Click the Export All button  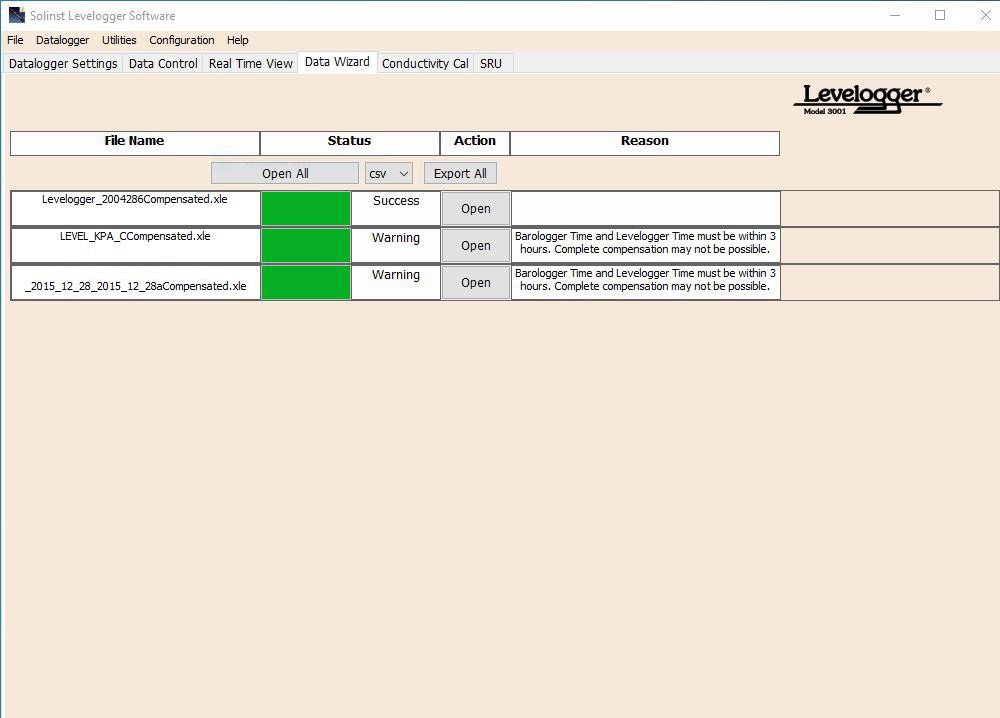tap(460, 173)
